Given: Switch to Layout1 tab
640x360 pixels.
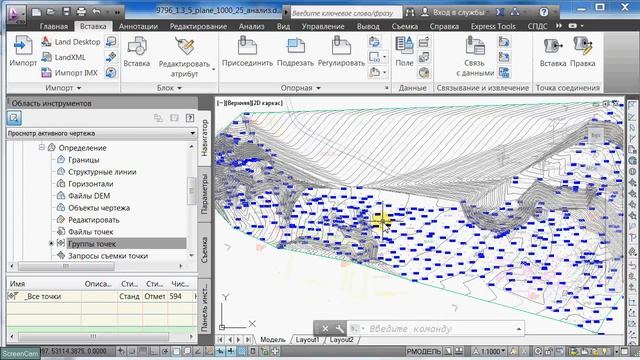Looking at the screenshot, I should [x=307, y=340].
